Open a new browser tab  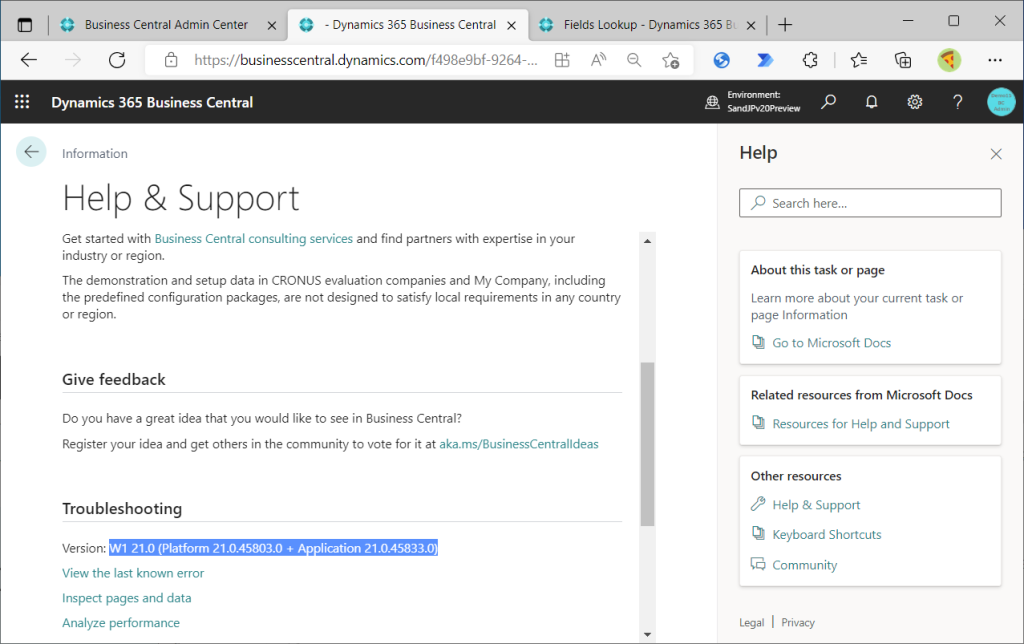785,25
